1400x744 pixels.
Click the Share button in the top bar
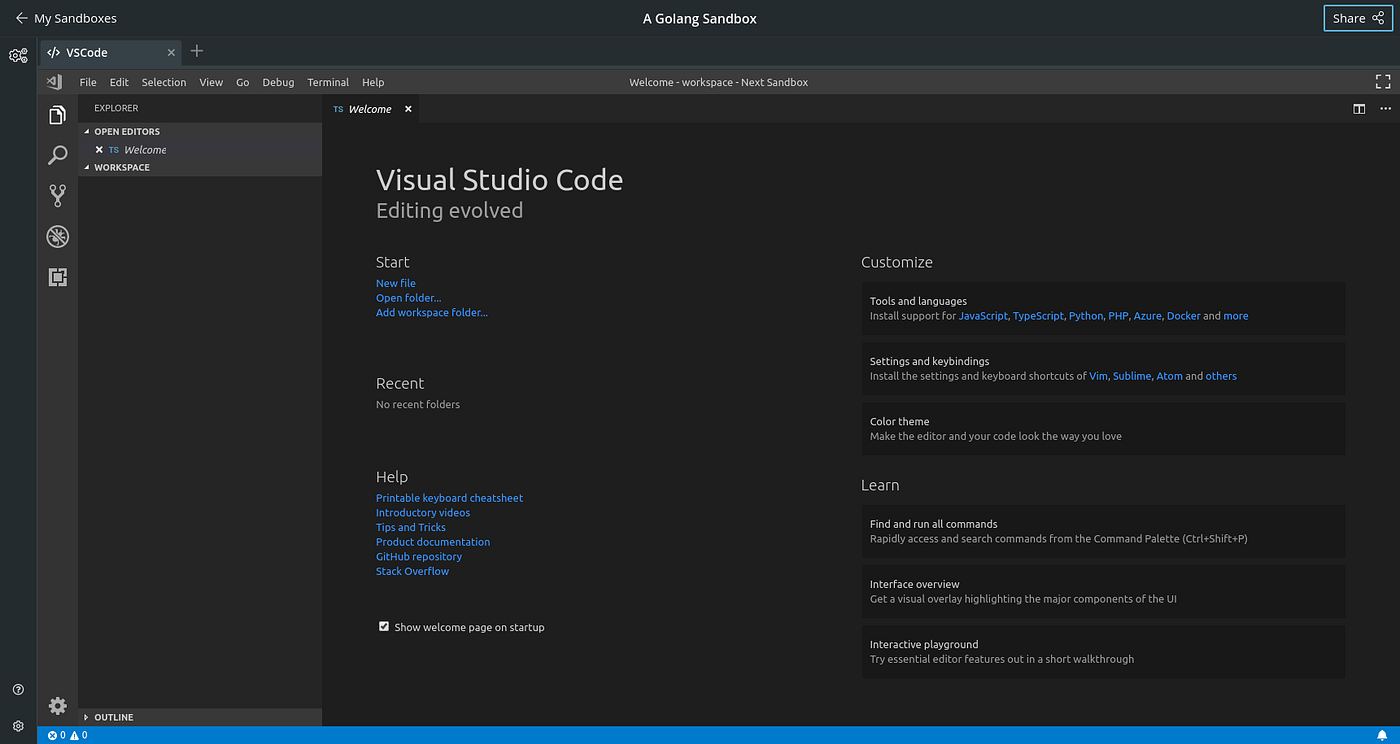tap(1357, 18)
